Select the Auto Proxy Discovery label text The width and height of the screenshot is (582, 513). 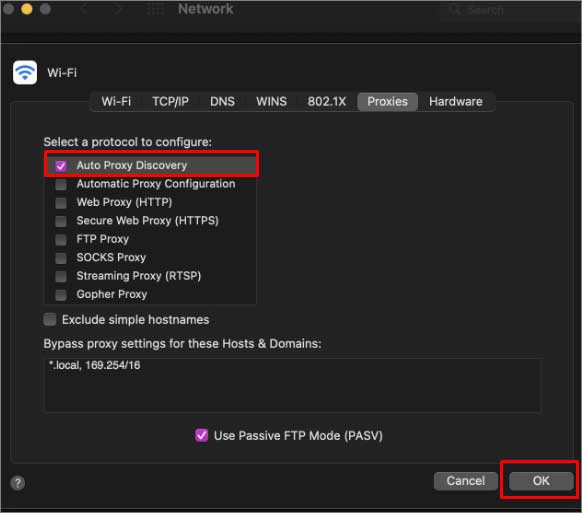(132, 165)
